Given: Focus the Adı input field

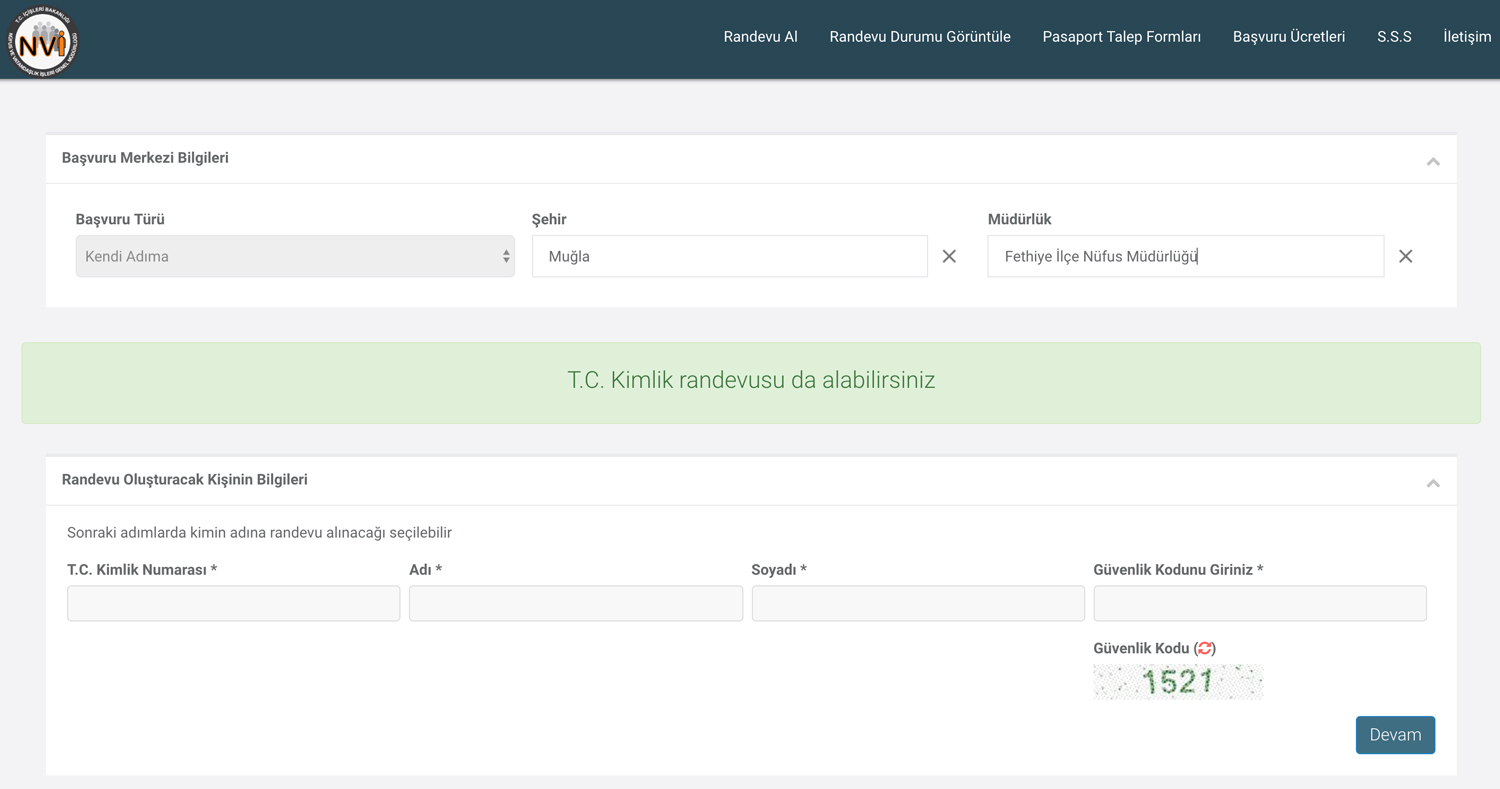Looking at the screenshot, I should pos(575,604).
